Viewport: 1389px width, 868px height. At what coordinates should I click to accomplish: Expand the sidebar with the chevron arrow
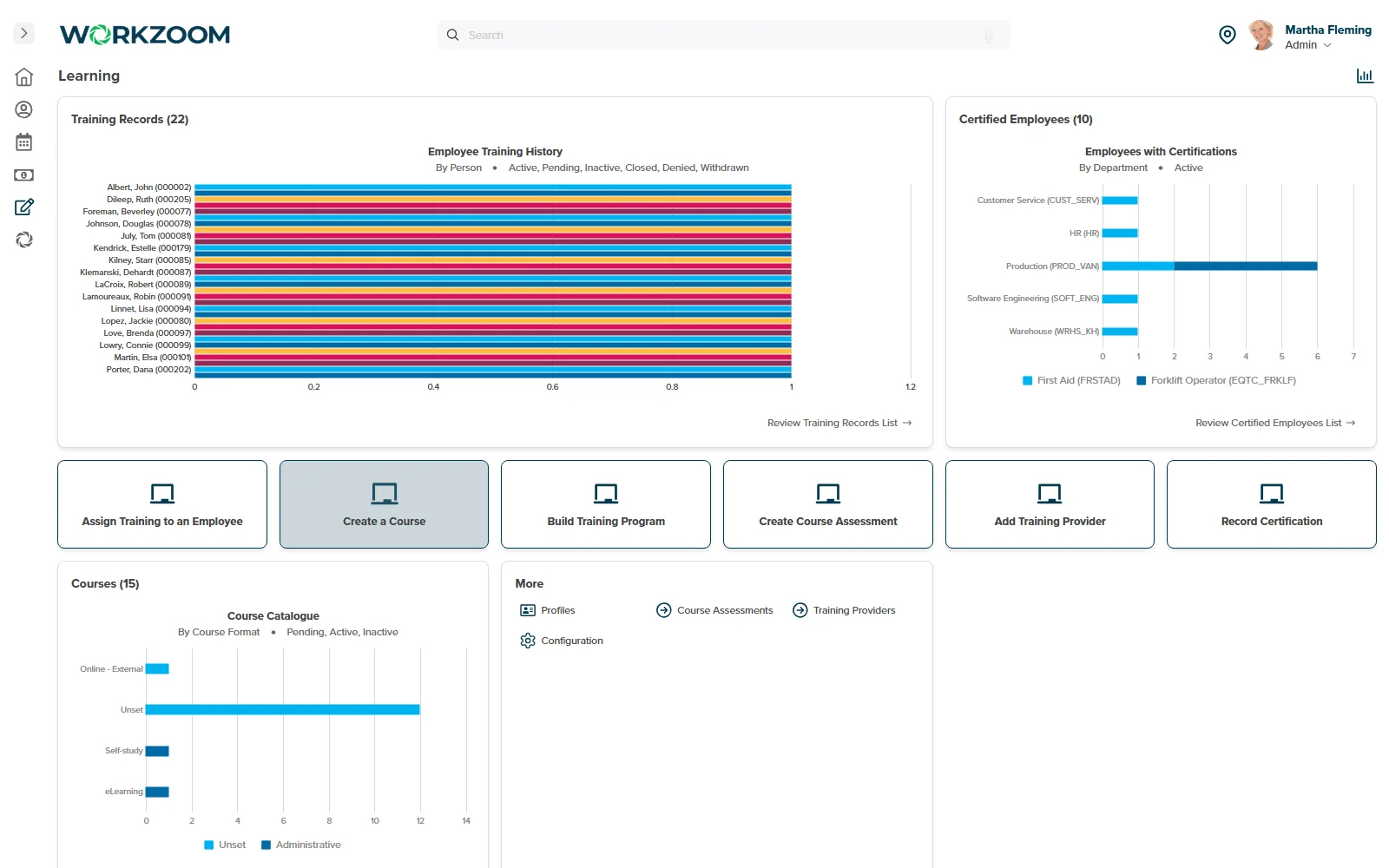24,34
